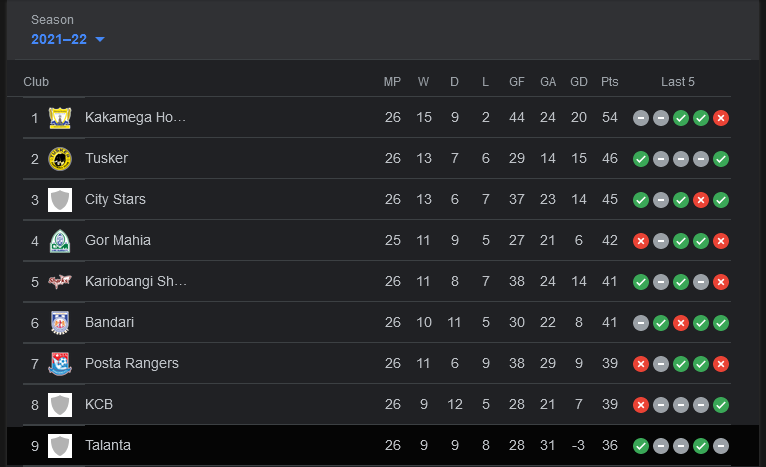The width and height of the screenshot is (766, 467).
Task: Click Gor Mahia's first red loss icon
Action: (641, 241)
